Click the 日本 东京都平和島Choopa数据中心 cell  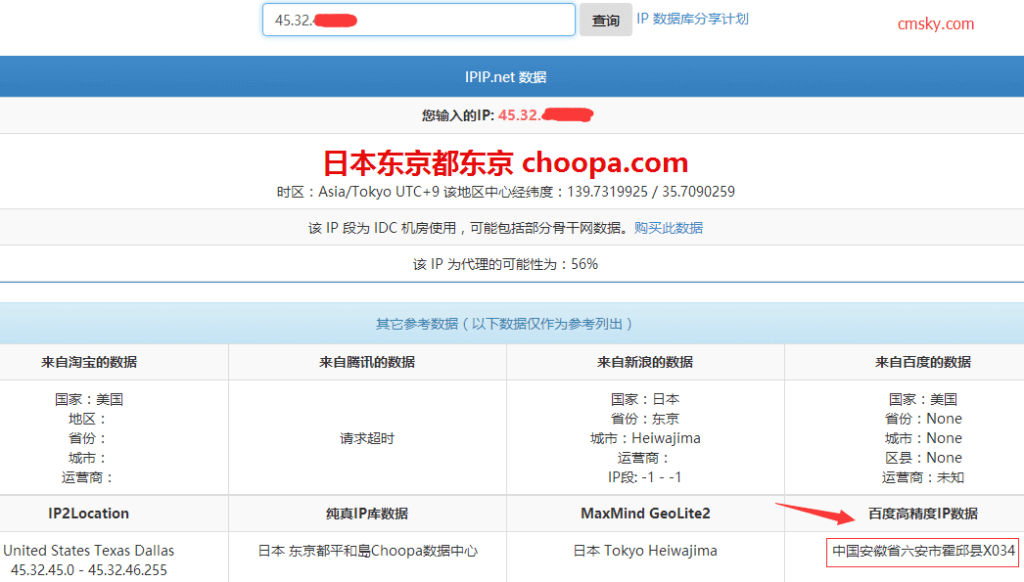click(x=368, y=551)
